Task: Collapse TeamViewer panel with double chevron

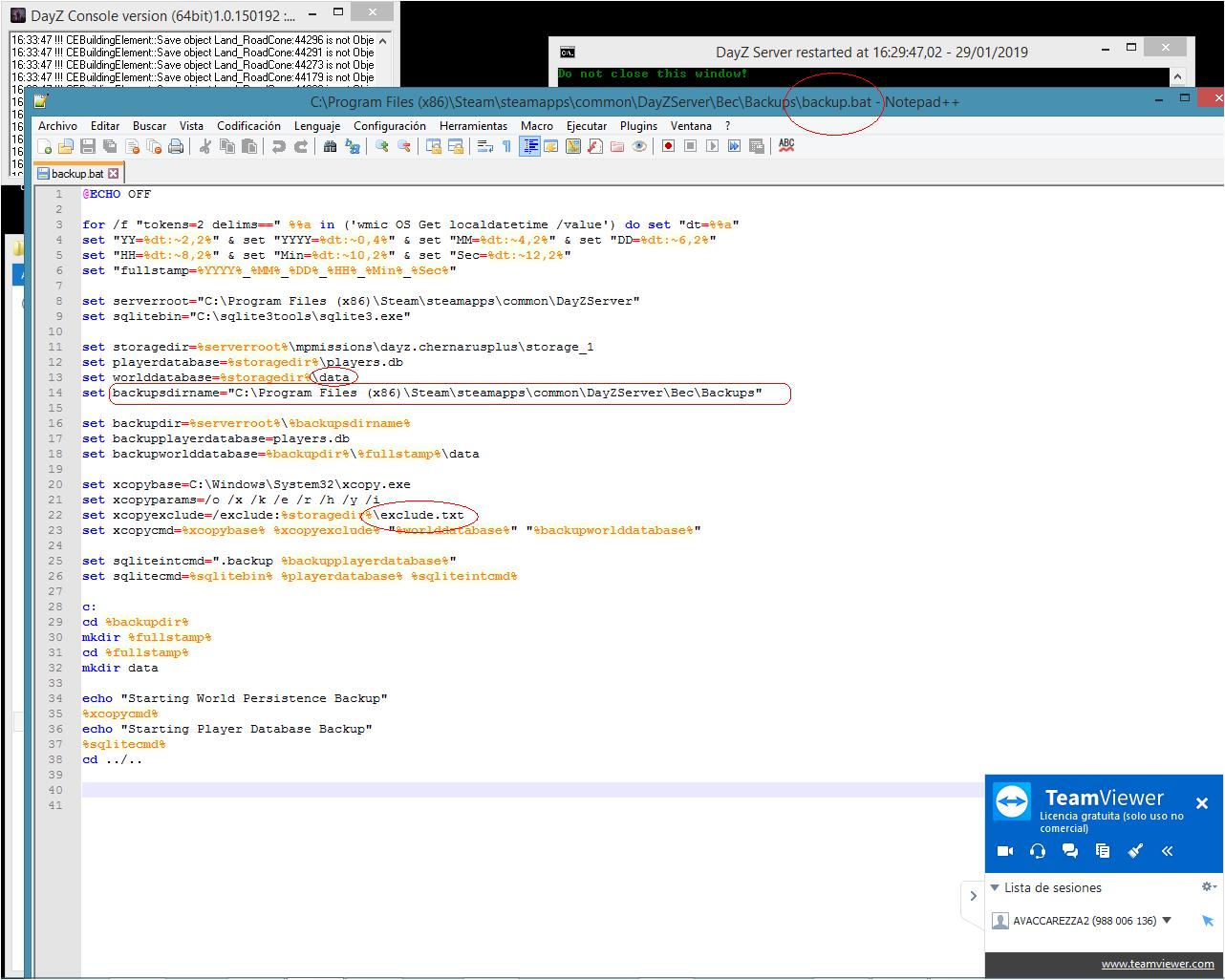Action: (x=1168, y=851)
